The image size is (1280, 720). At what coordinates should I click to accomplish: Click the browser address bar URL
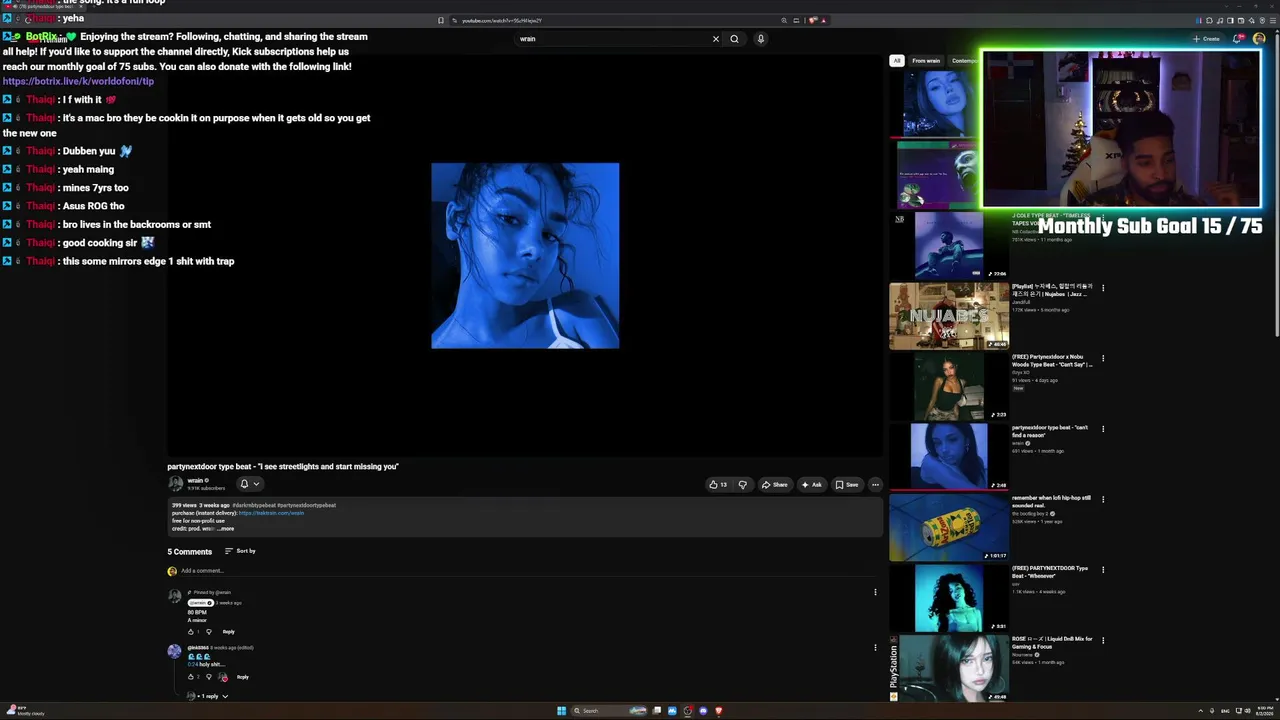502,20
